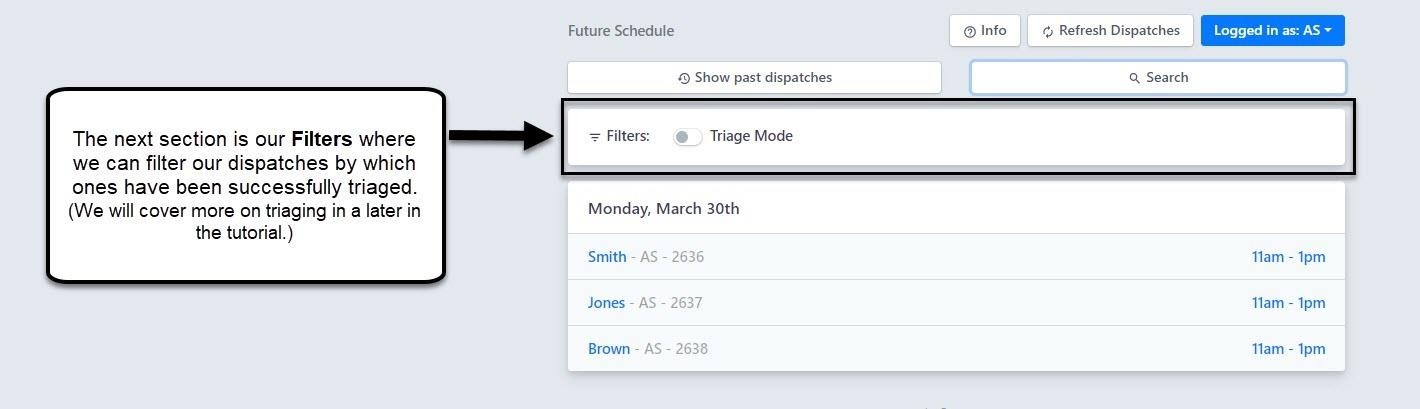Click the Triage Mode text label
Viewport: 1420px width, 409px height.
tap(751, 136)
